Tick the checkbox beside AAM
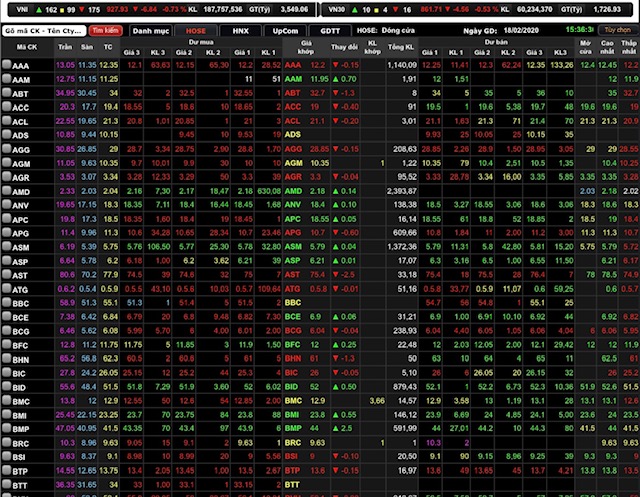The image size is (640, 497). click(6, 78)
